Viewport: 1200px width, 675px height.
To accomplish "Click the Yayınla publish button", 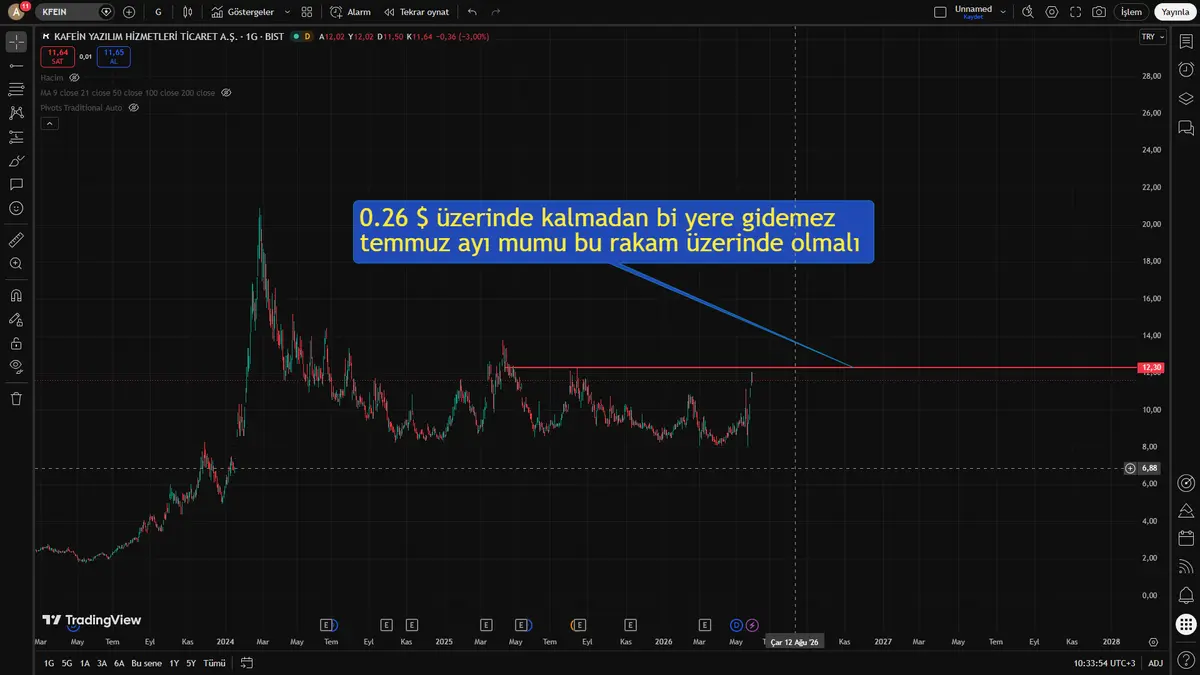I will pyautogui.click(x=1175, y=12).
